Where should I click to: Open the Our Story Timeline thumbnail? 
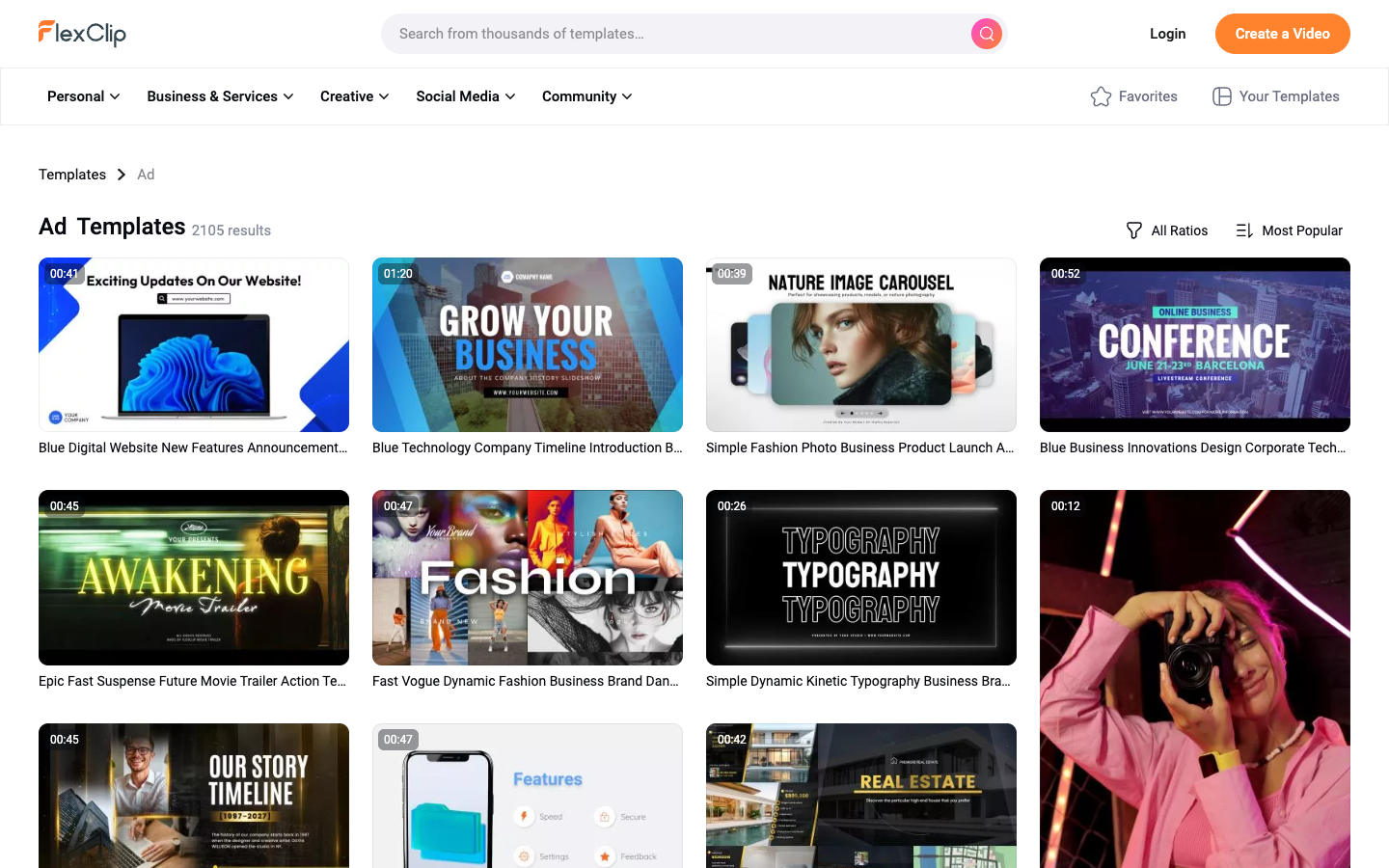tap(194, 796)
